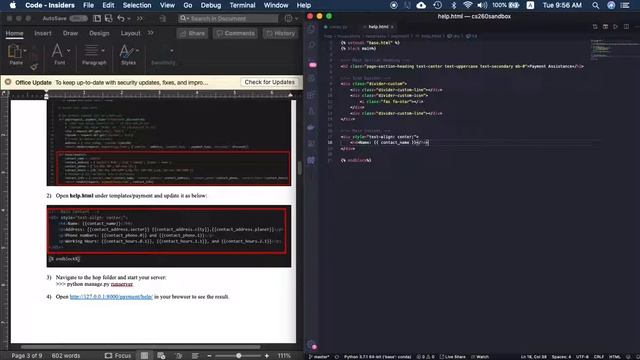Switch to the Layout ribbon tab
Image resolution: width=640 pixels, height=360 pixels.
click(x=130, y=33)
